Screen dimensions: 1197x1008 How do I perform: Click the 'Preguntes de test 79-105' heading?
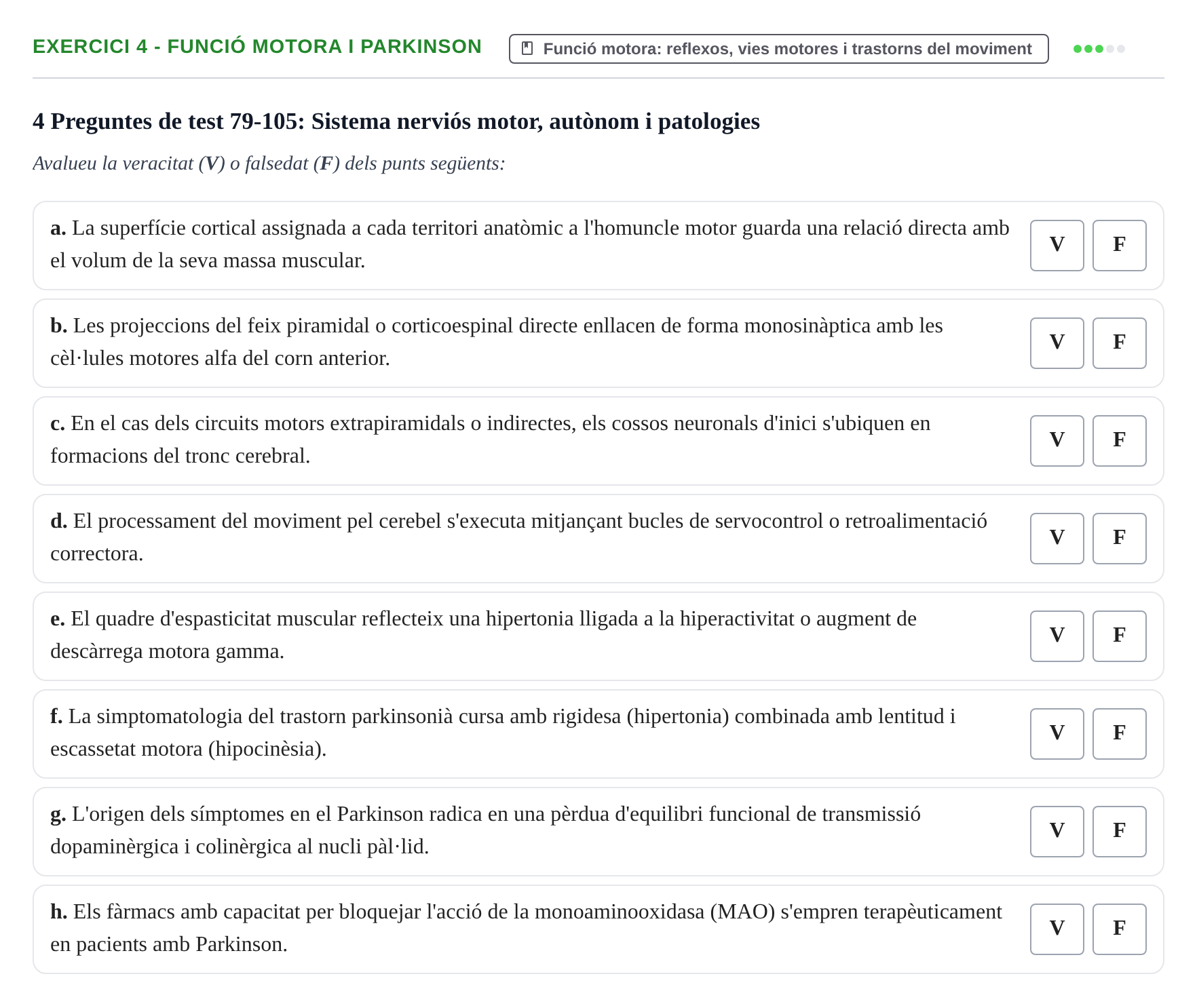(x=396, y=121)
